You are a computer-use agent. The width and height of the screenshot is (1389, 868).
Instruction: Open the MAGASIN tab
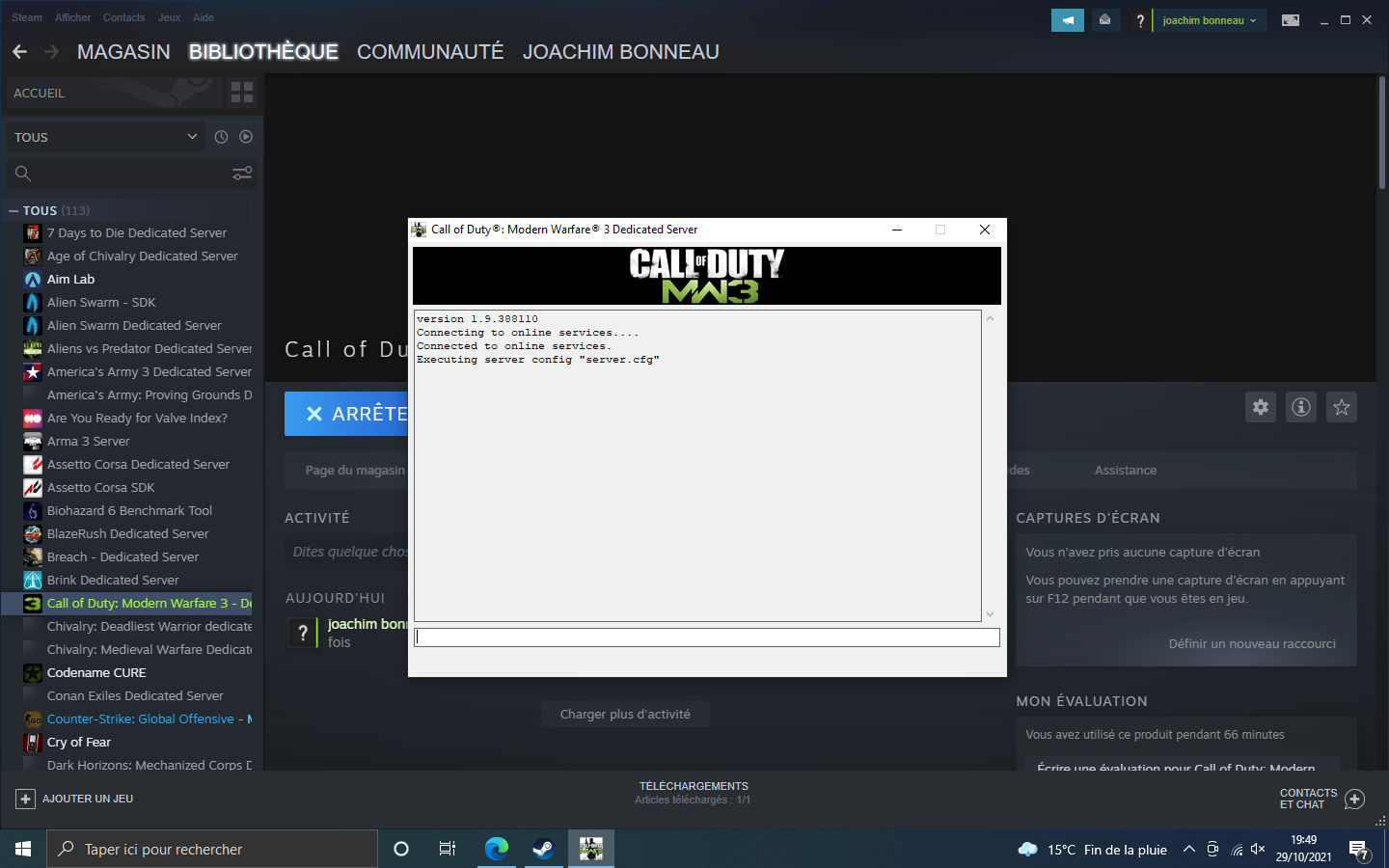pos(123,52)
